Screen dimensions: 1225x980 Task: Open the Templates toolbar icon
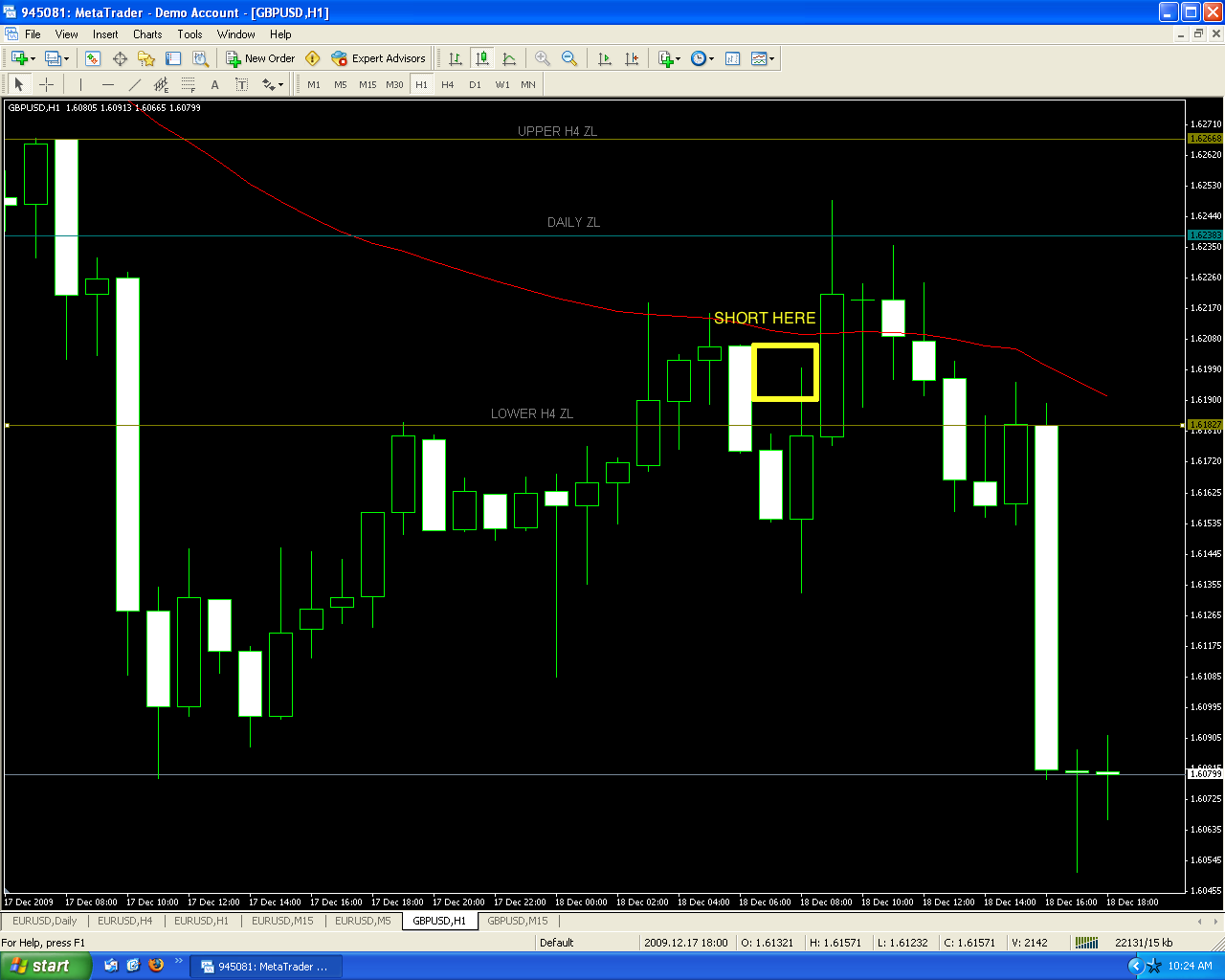pyautogui.click(x=759, y=58)
